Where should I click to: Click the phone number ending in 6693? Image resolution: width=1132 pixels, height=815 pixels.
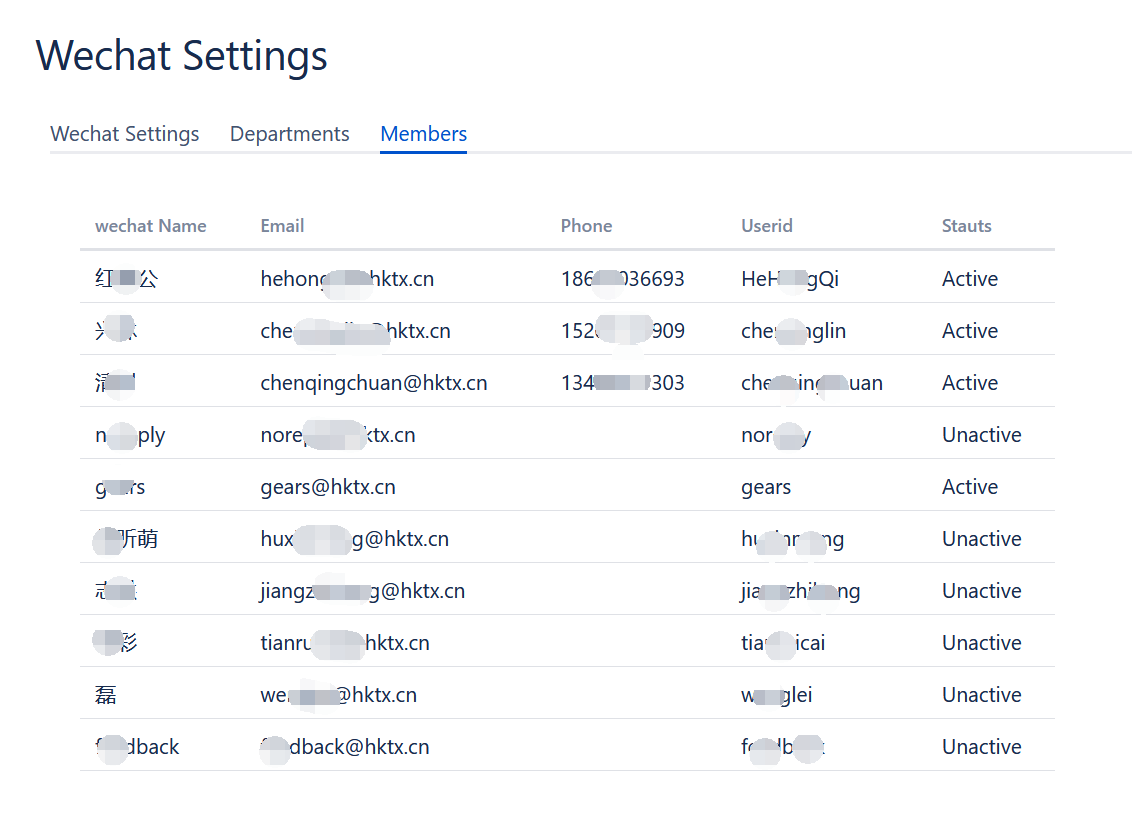tap(622, 279)
